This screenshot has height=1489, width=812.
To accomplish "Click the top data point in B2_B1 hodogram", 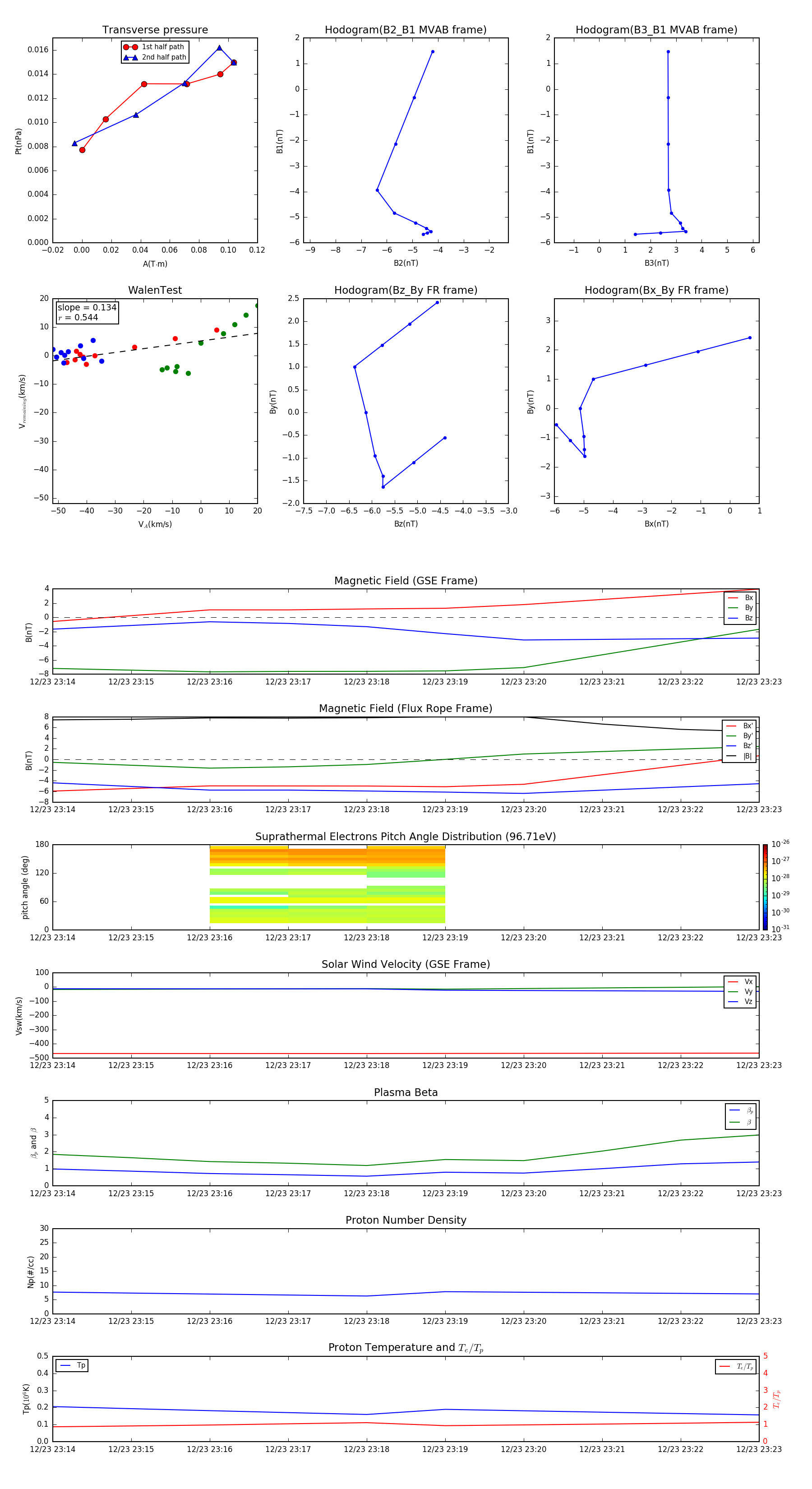I will 432,52.
